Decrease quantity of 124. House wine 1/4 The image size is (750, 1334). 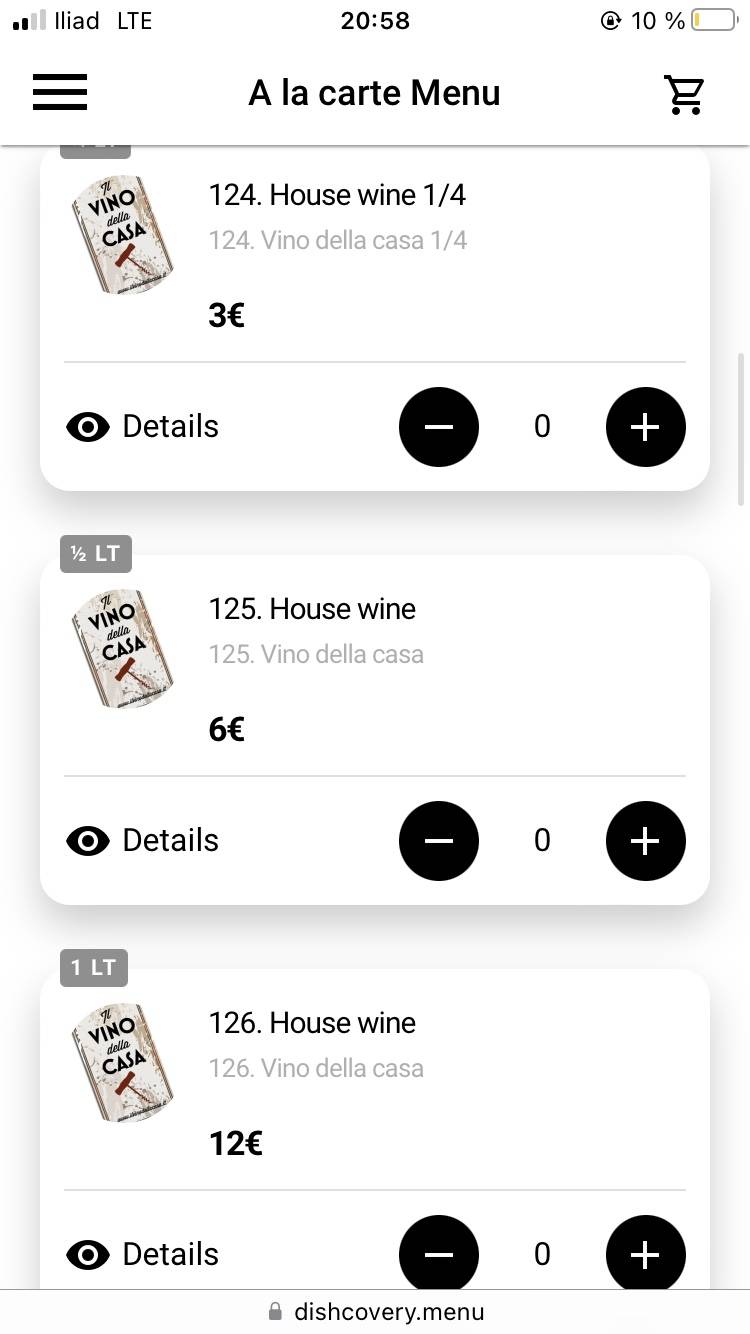coord(439,427)
